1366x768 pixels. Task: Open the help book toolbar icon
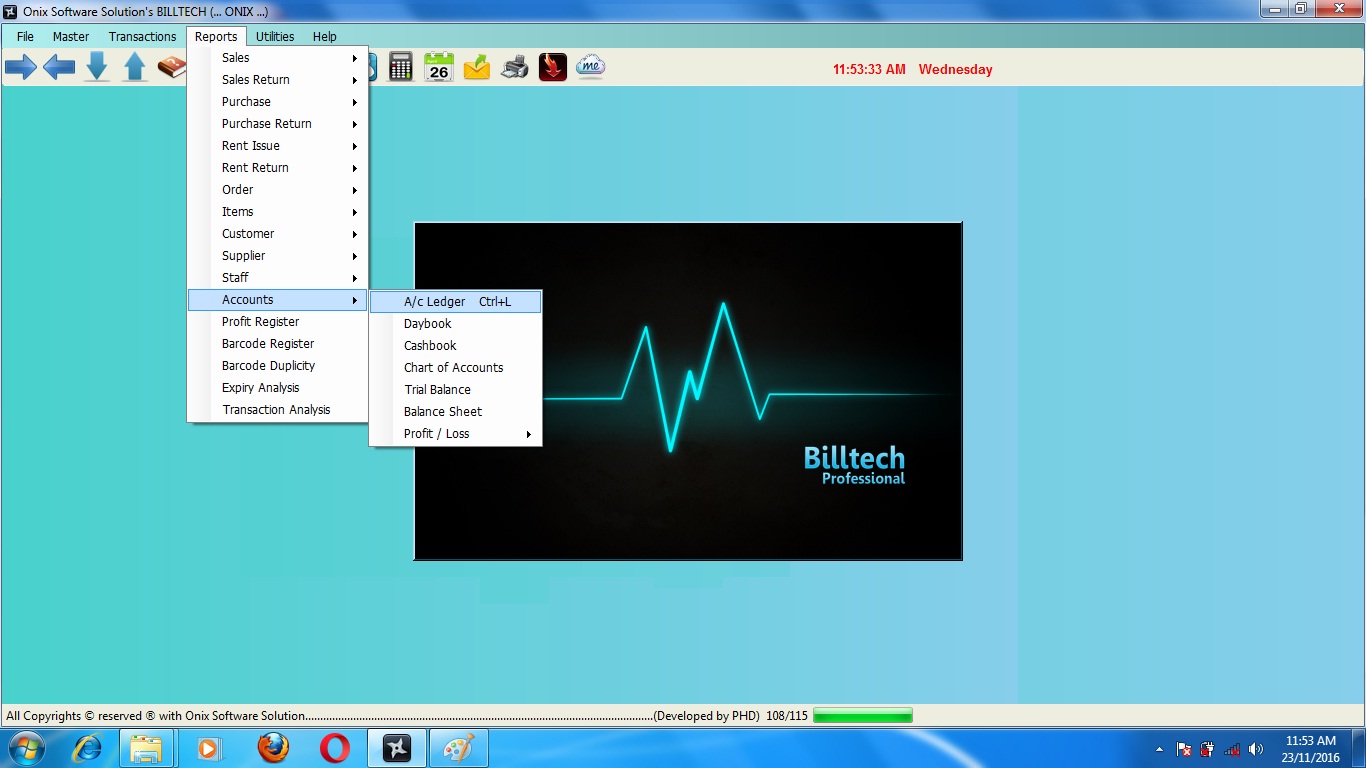(172, 67)
